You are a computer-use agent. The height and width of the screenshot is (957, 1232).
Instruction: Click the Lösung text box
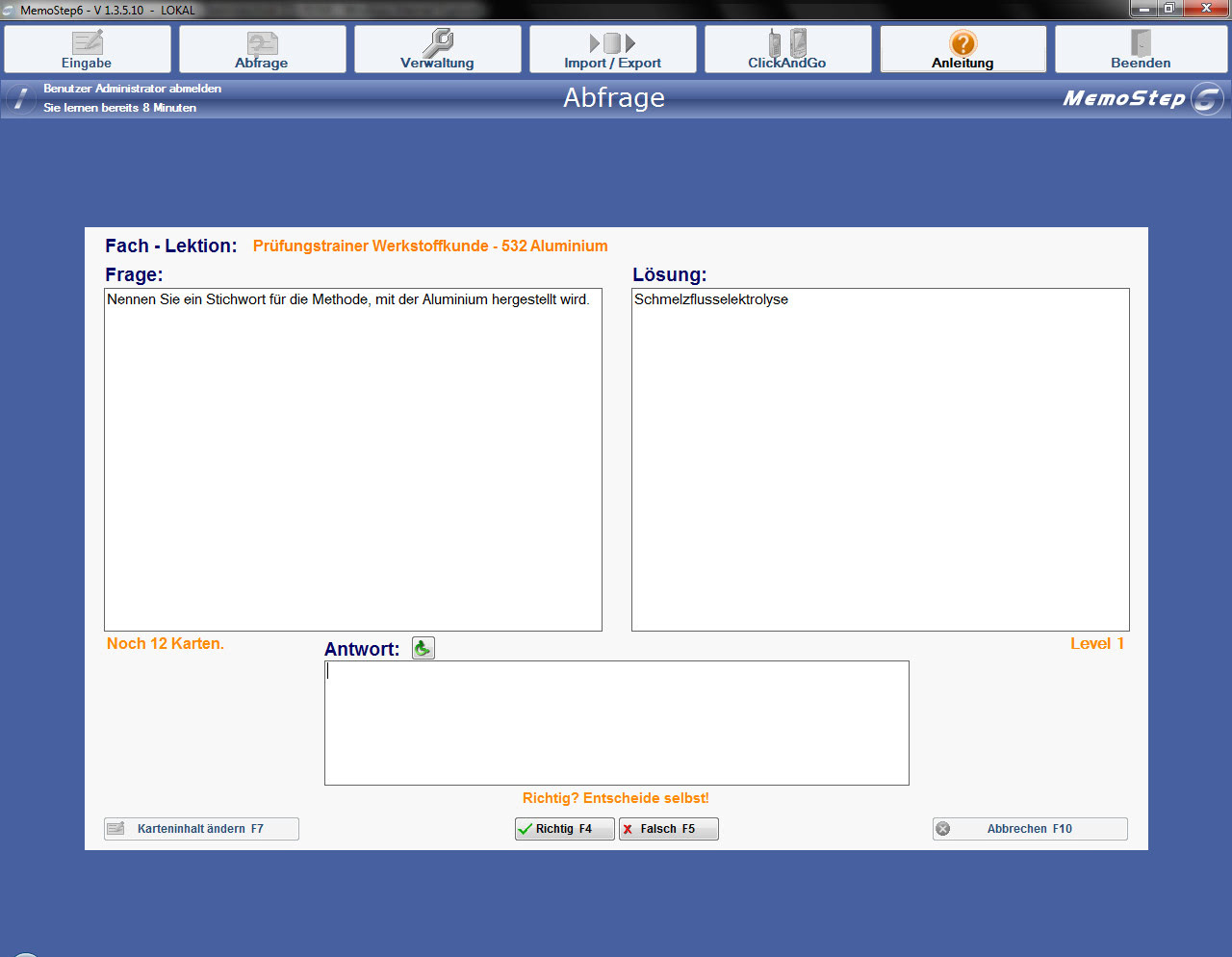pyautogui.click(x=880, y=459)
